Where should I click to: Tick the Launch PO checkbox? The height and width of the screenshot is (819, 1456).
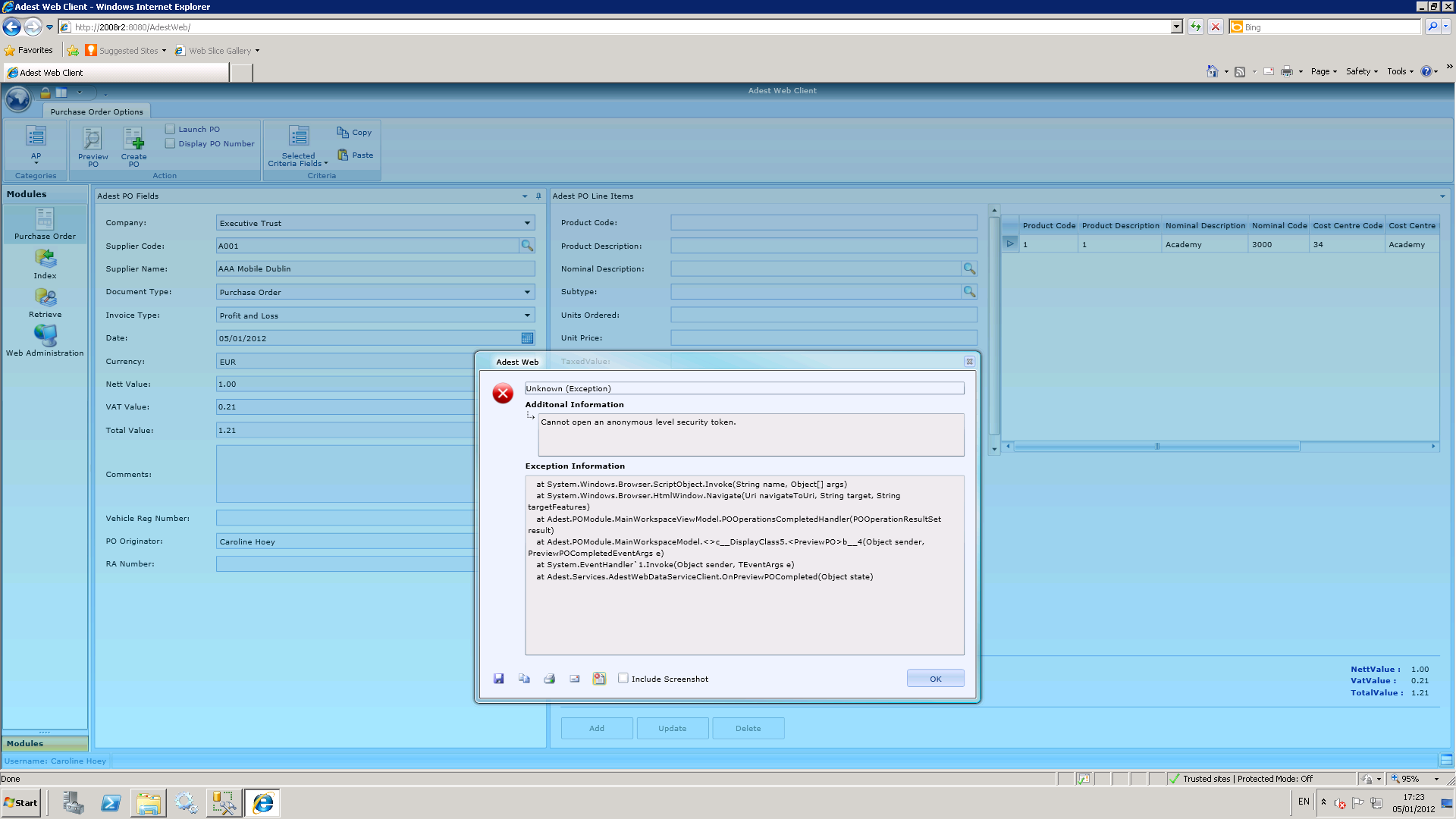coord(171,129)
